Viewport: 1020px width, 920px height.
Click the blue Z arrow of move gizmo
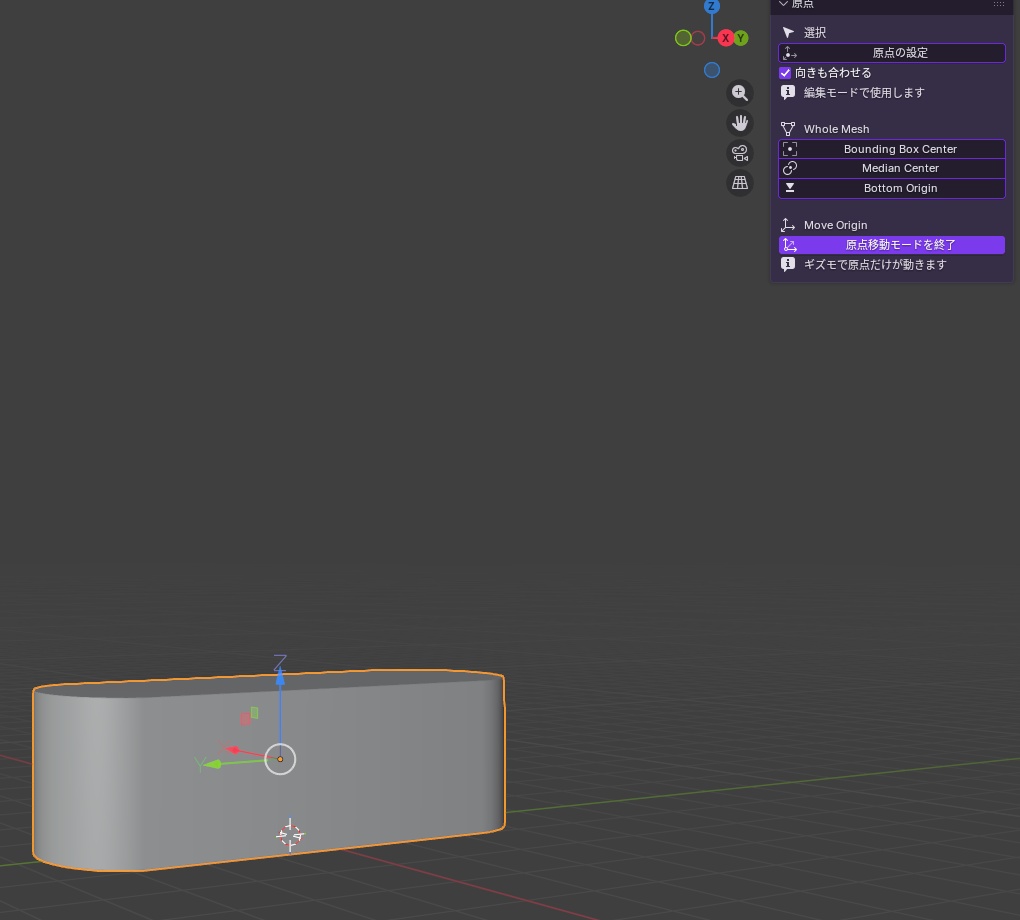point(280,678)
